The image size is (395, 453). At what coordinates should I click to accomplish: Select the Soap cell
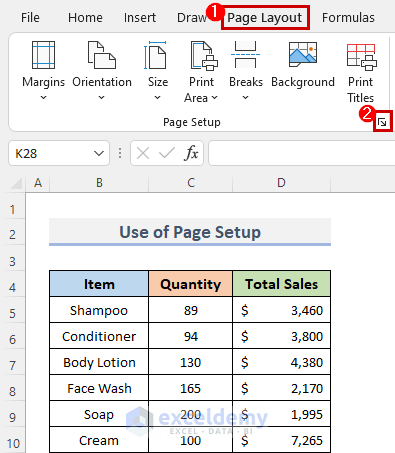99,414
